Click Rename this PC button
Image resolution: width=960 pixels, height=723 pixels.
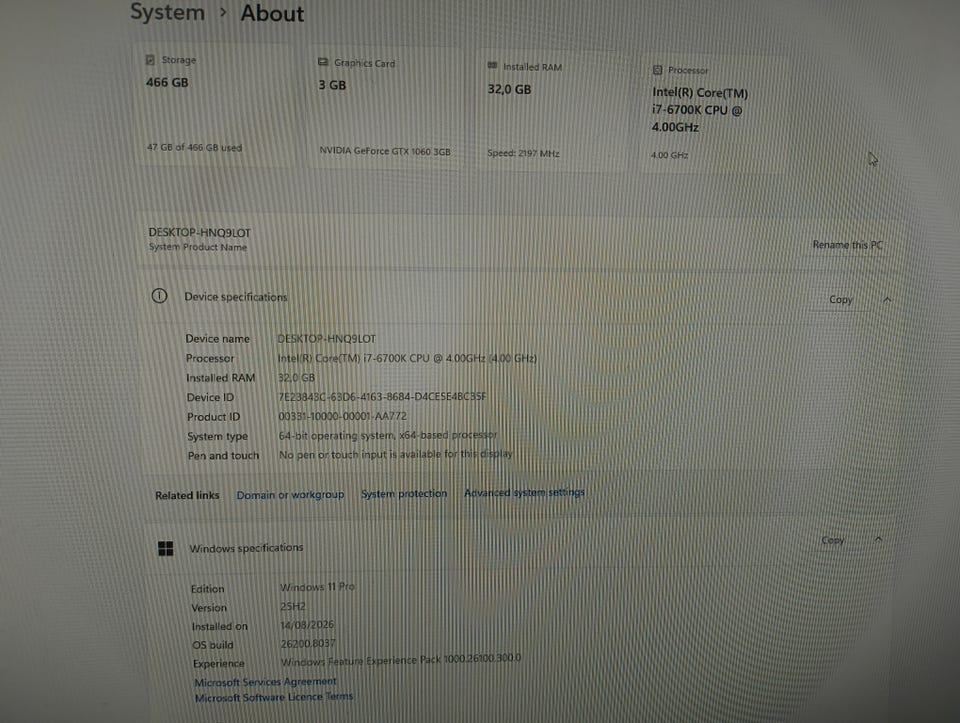pos(847,245)
